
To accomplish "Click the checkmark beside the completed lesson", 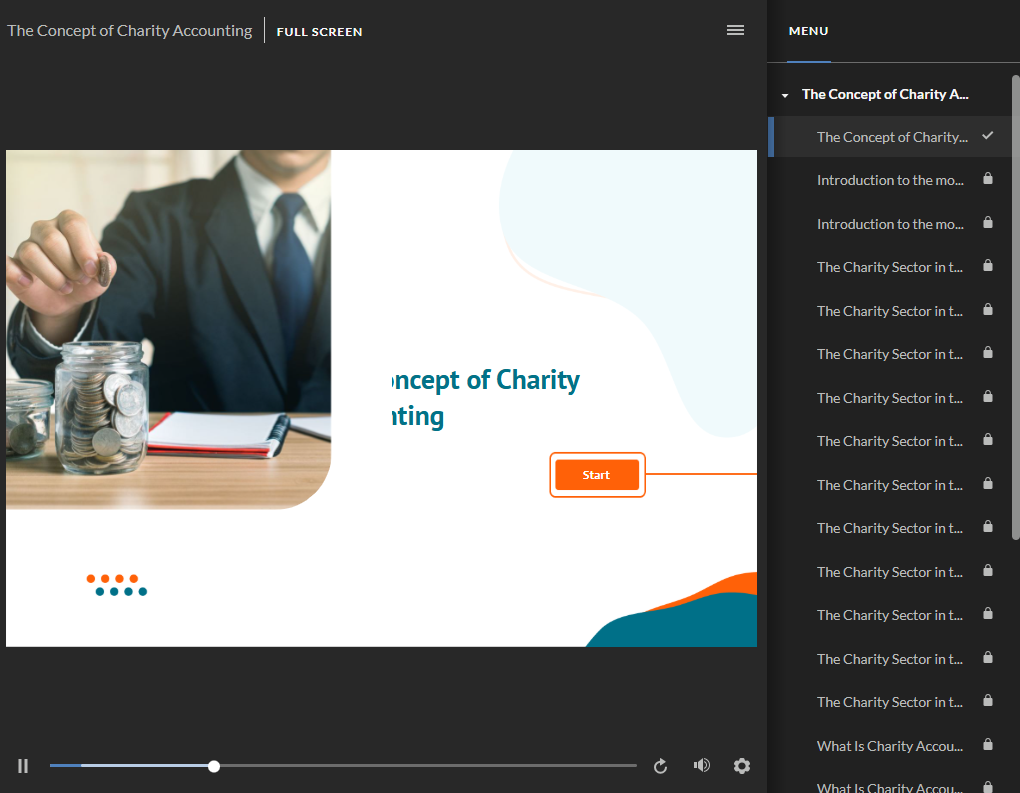I will point(987,136).
